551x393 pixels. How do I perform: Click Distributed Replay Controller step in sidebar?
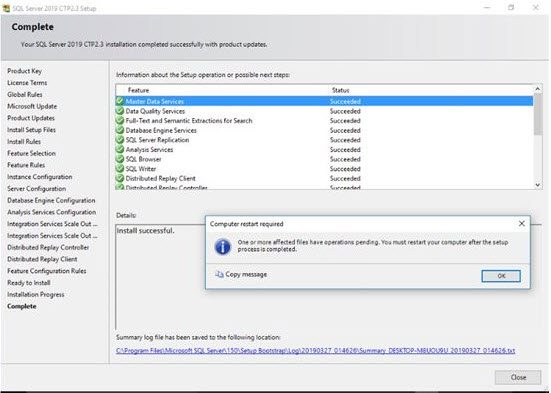[48, 247]
